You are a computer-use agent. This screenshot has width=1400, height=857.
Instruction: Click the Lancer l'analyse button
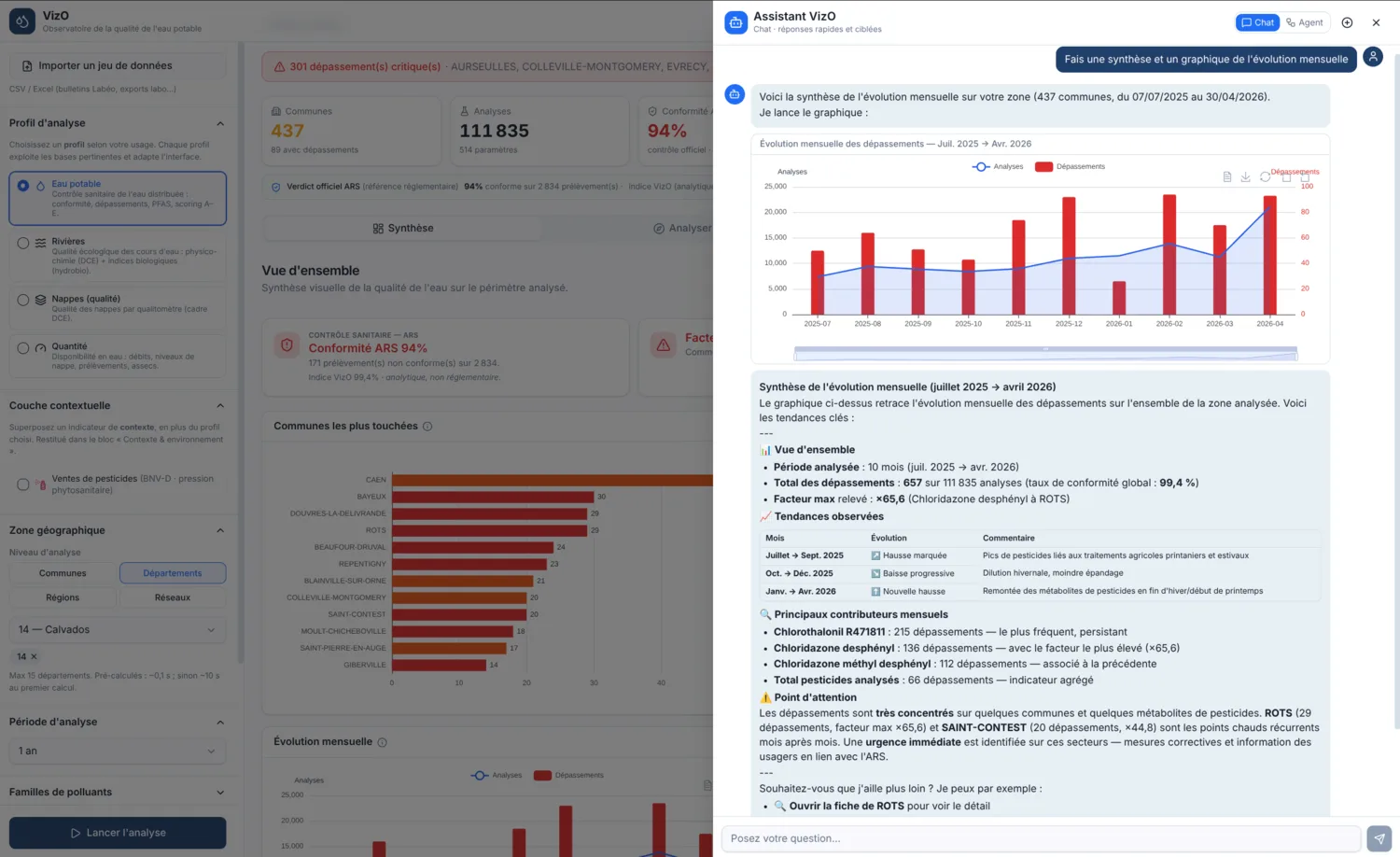pos(118,833)
